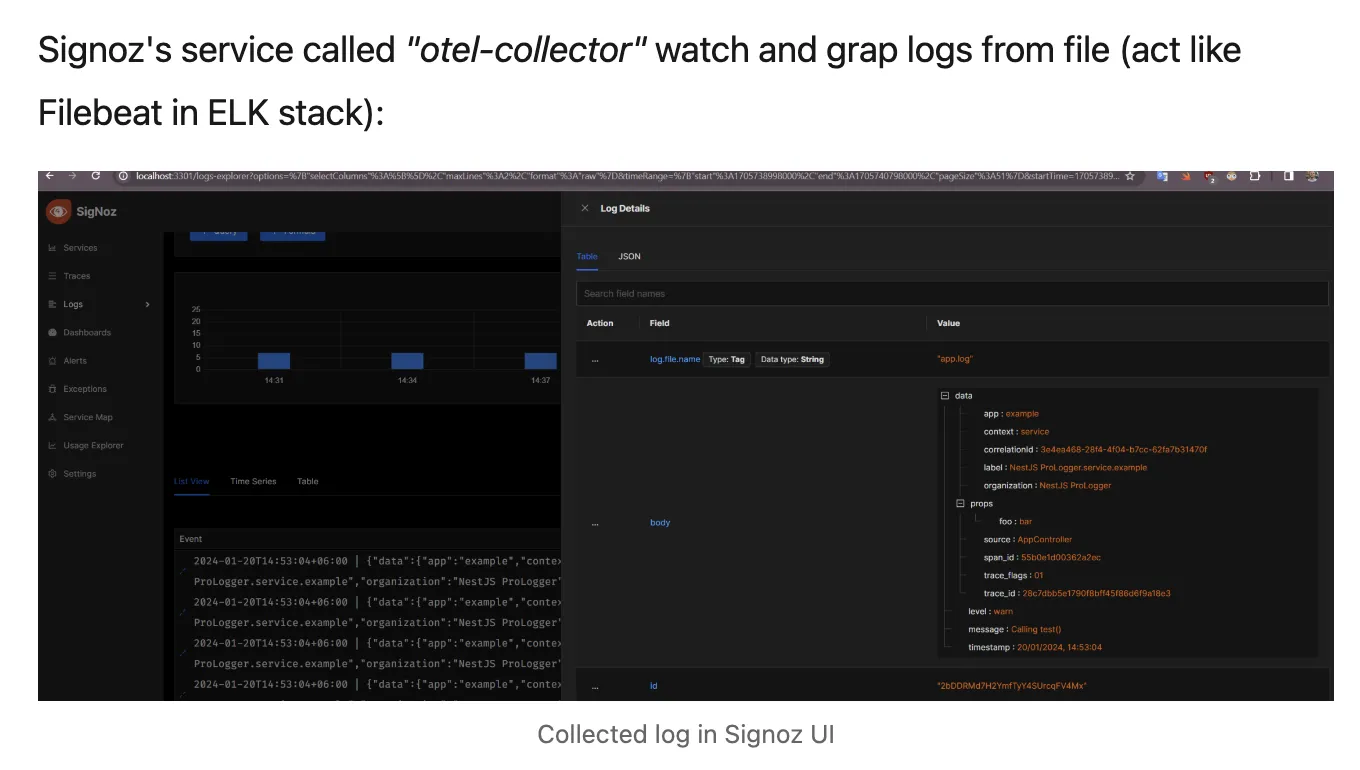1360x770 pixels.
Task: Open the actions menu for log.file.name row
Action: click(x=595, y=359)
